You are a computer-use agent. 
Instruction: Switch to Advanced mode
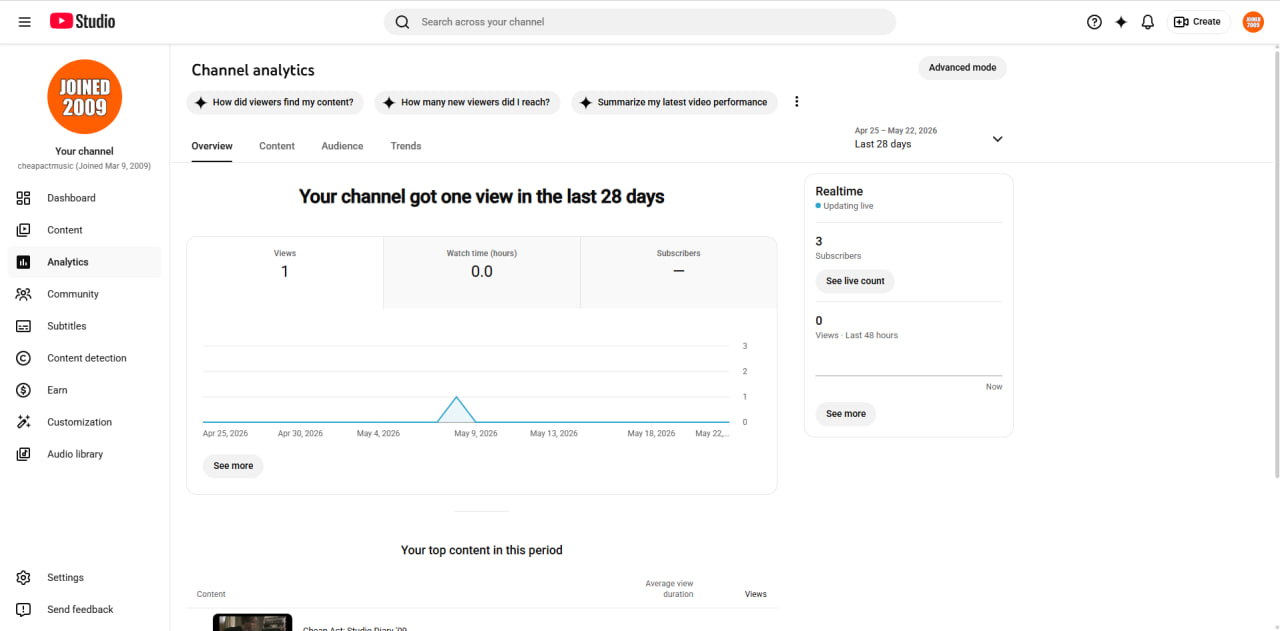pos(962,68)
